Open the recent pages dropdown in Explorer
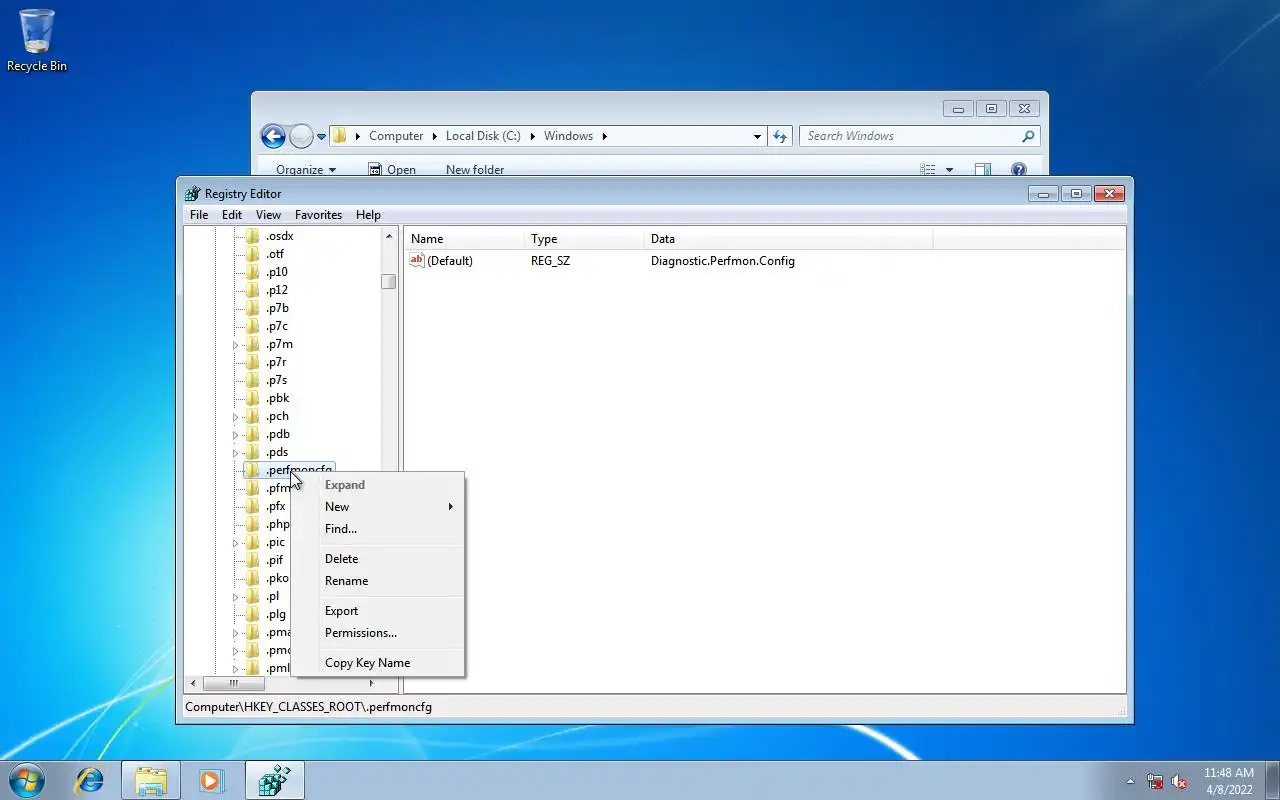The width and height of the screenshot is (1280, 800). click(322, 136)
